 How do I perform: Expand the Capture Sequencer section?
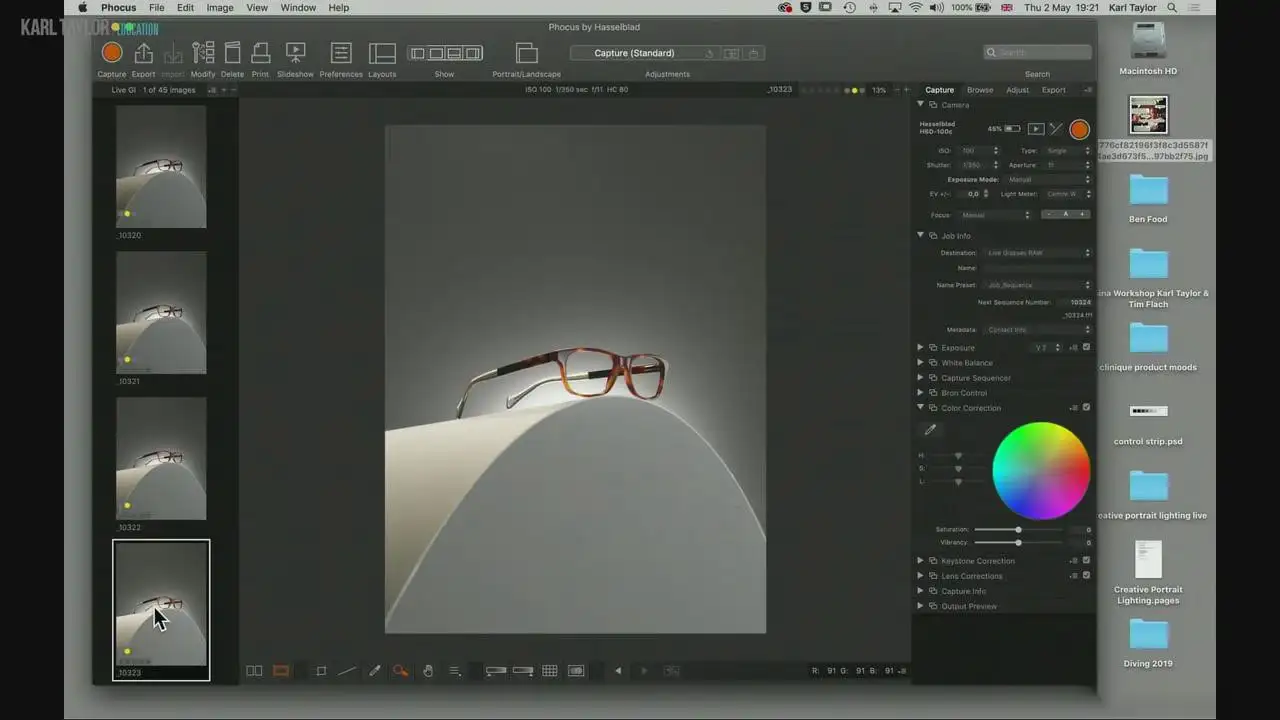[921, 377]
